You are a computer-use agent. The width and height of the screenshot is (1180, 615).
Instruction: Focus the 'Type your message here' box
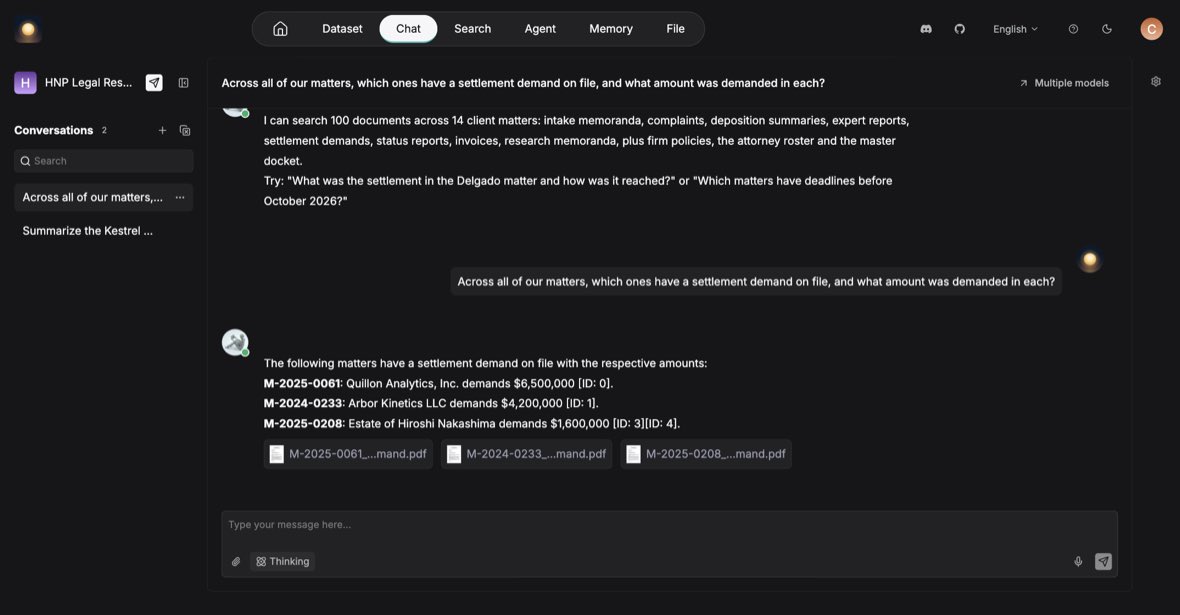coord(669,525)
